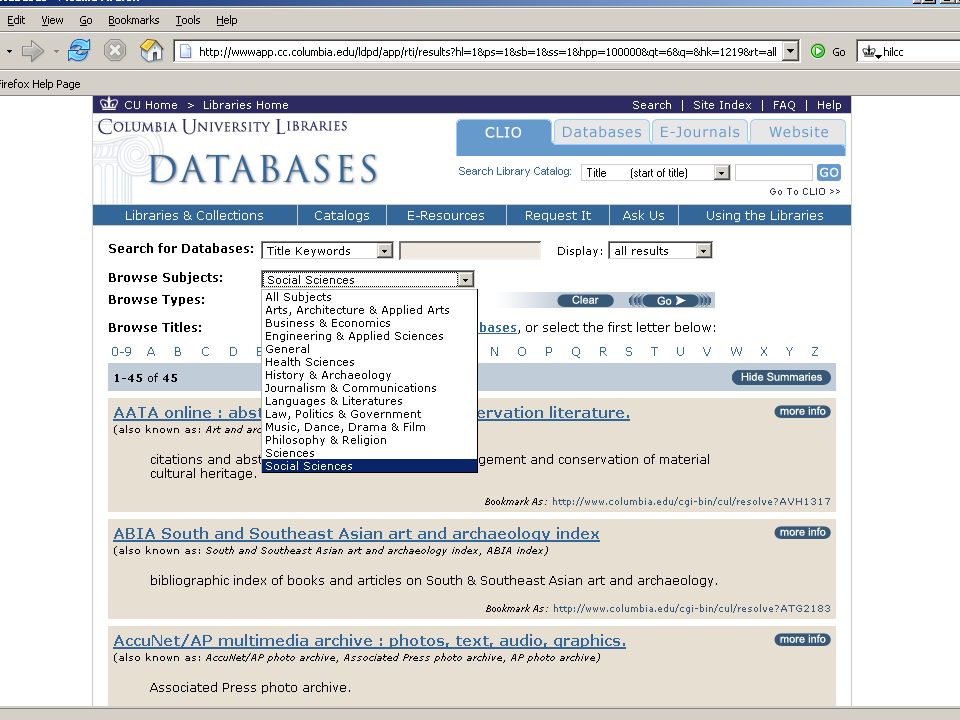Reload the page with the Refresh icon
Image resolution: width=960 pixels, height=720 pixels.
79,50
